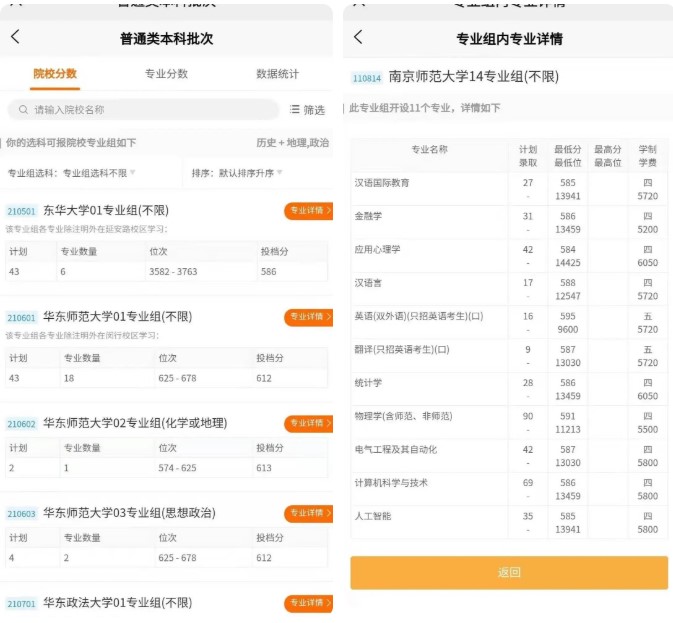Image resolution: width=673 pixels, height=623 pixels.
Task: Open 专业详情 for 华东政法大学01专业组
Action: [x=308, y=603]
